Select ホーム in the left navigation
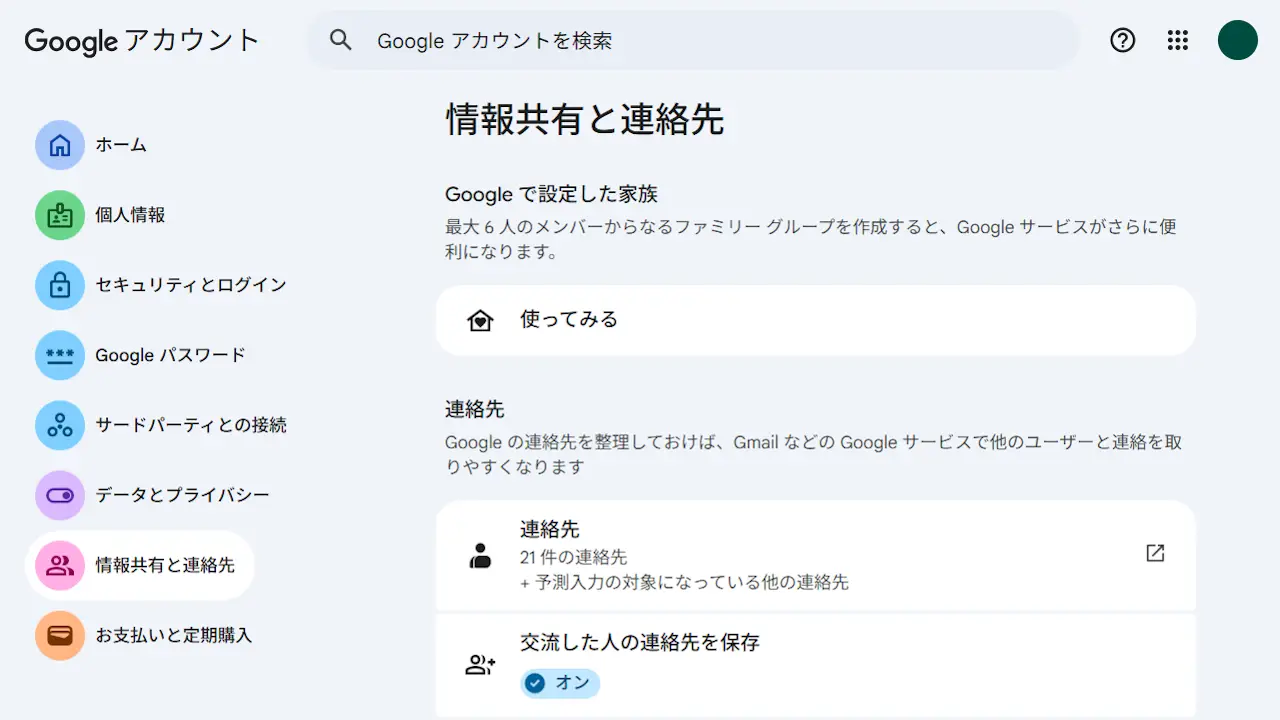1280x720 pixels. [x=121, y=145]
